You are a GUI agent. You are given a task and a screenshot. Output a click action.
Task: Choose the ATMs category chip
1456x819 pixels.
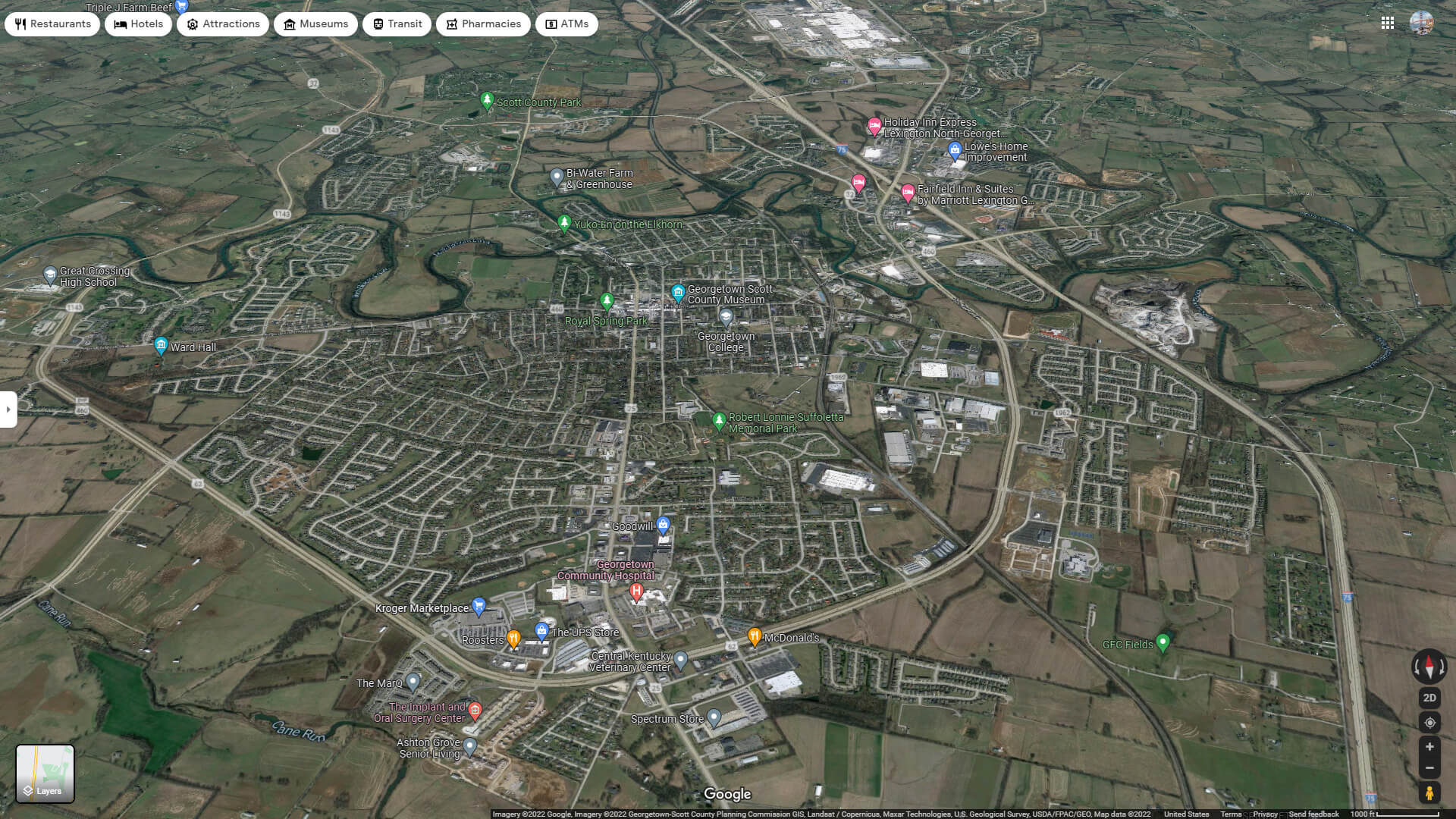tap(566, 24)
